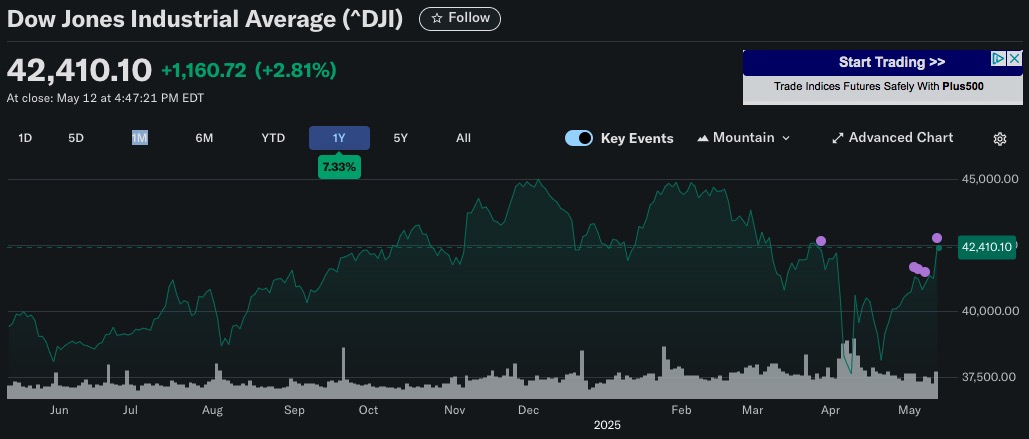
Task: Select the All time range
Action: (463, 138)
